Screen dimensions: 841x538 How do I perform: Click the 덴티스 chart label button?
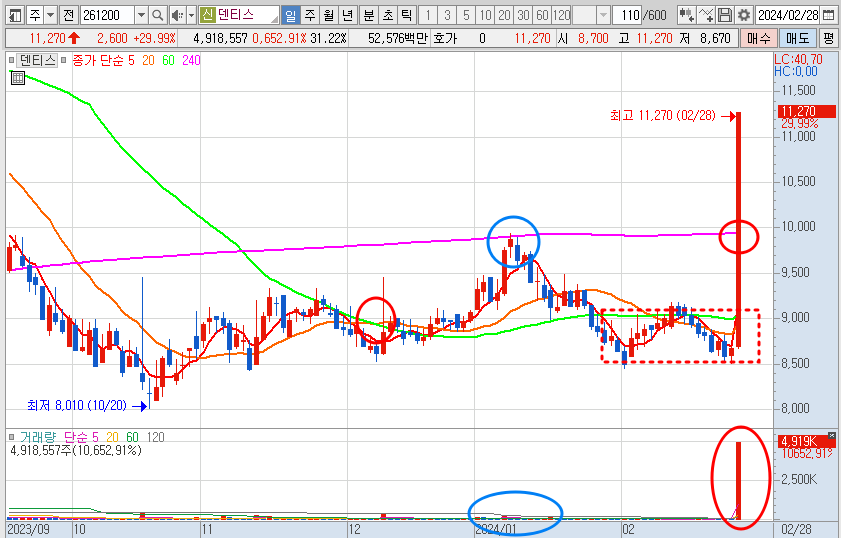pyautogui.click(x=36, y=60)
